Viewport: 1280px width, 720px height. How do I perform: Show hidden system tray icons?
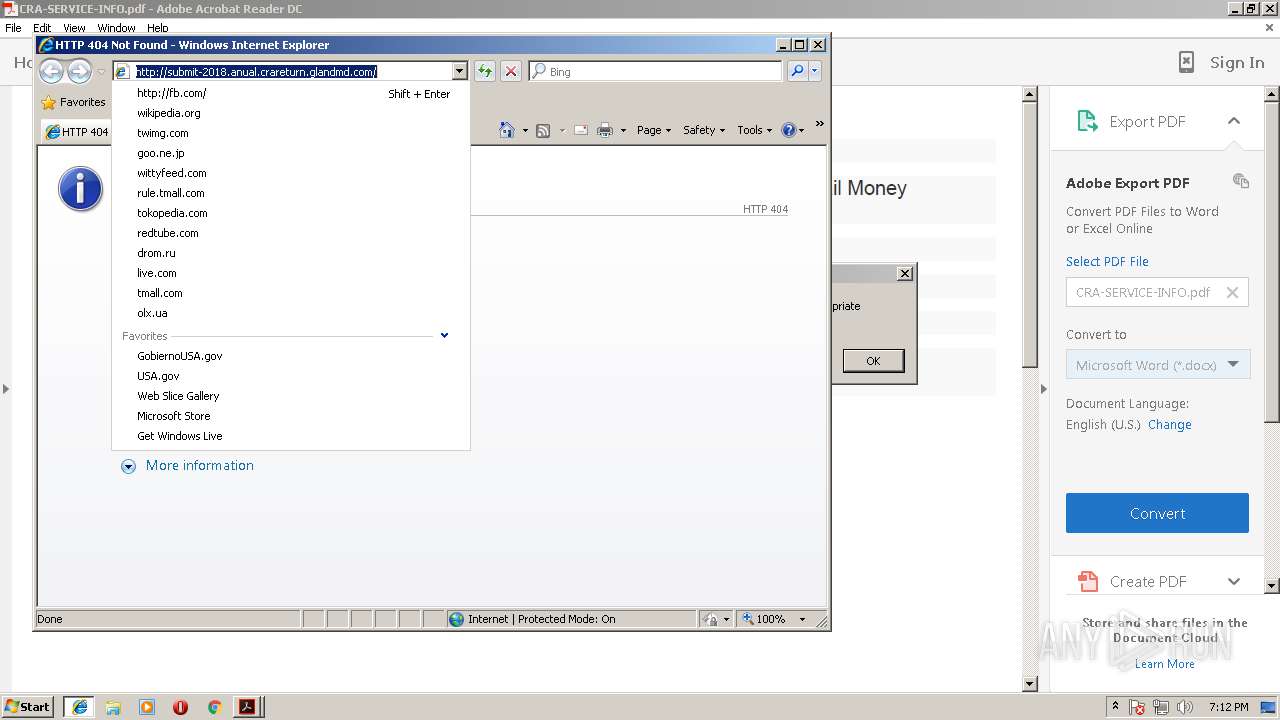pos(1115,706)
